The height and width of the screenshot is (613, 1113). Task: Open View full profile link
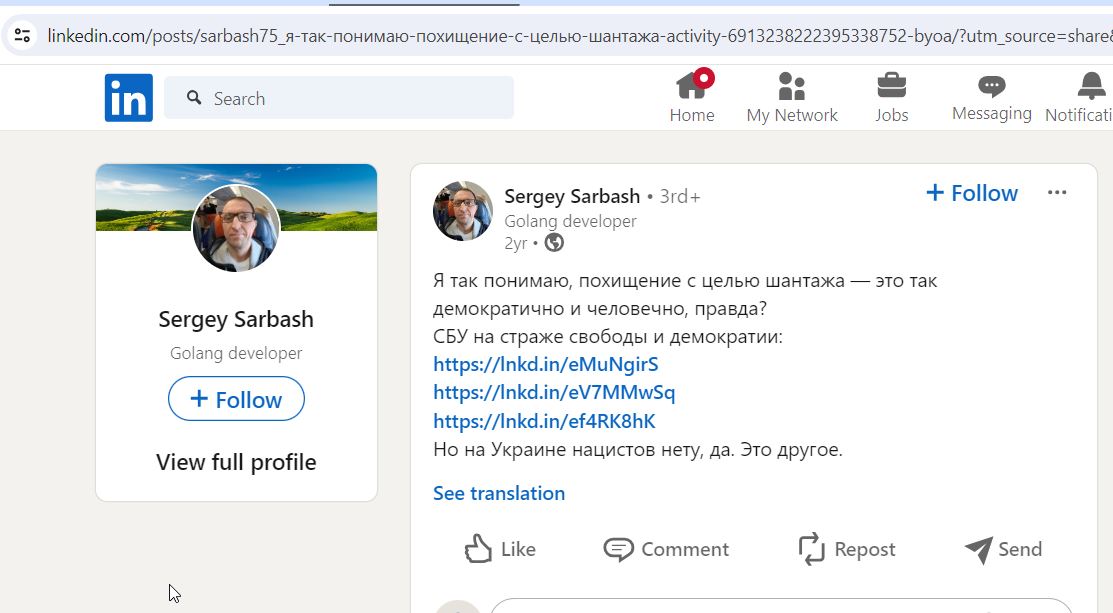click(x=236, y=462)
